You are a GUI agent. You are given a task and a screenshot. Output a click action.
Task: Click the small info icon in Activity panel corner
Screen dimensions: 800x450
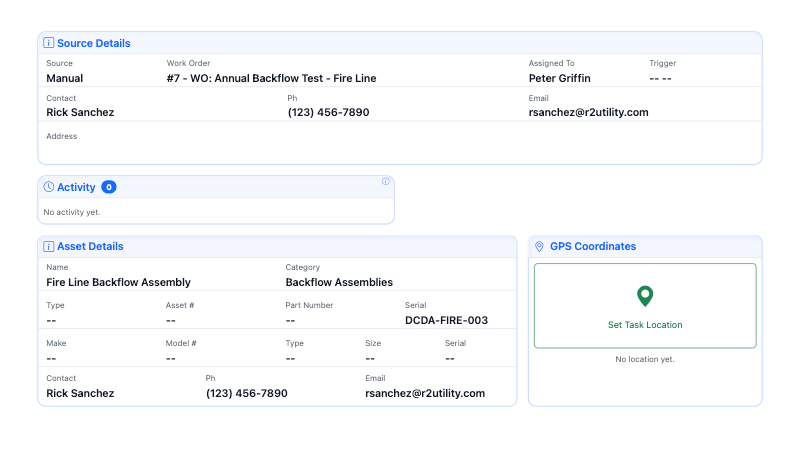(x=386, y=182)
